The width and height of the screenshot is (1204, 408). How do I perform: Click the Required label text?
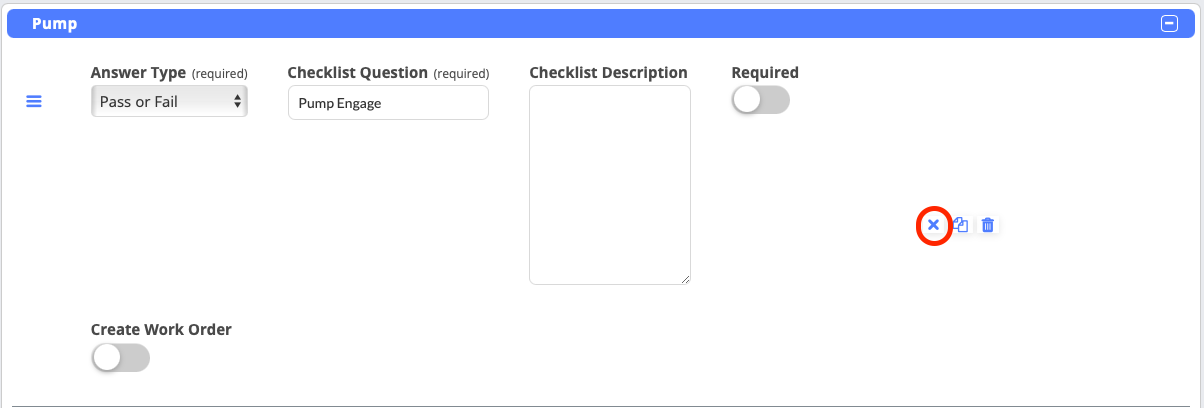click(765, 73)
